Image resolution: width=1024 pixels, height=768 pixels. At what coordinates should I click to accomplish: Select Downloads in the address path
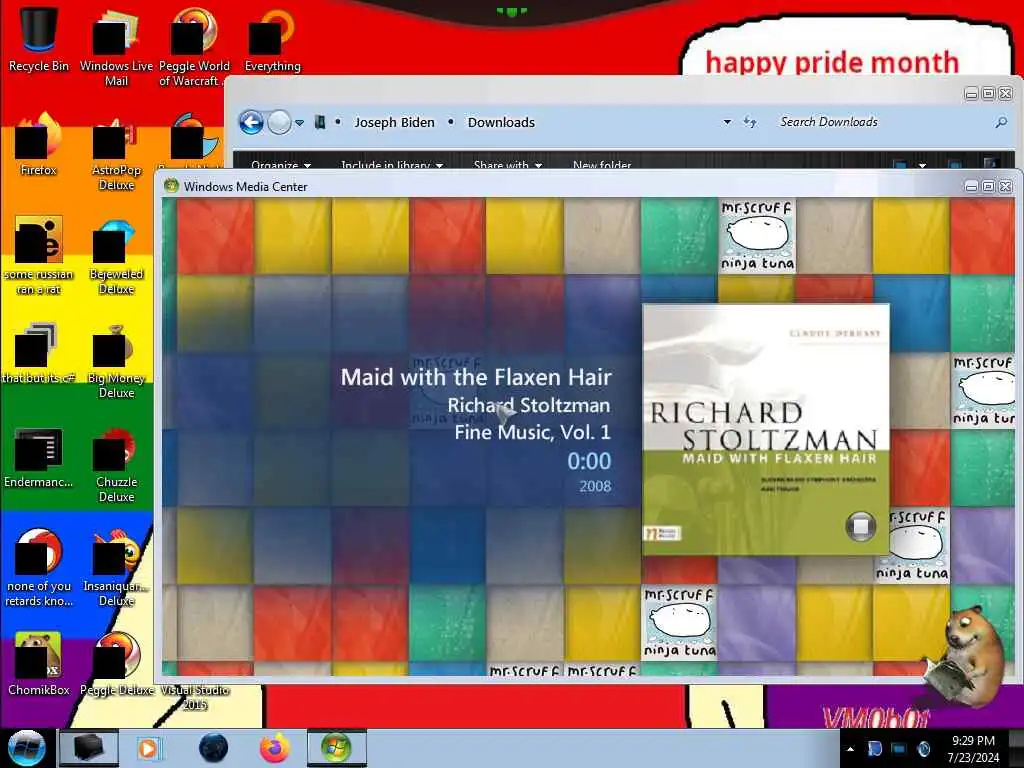coord(501,122)
